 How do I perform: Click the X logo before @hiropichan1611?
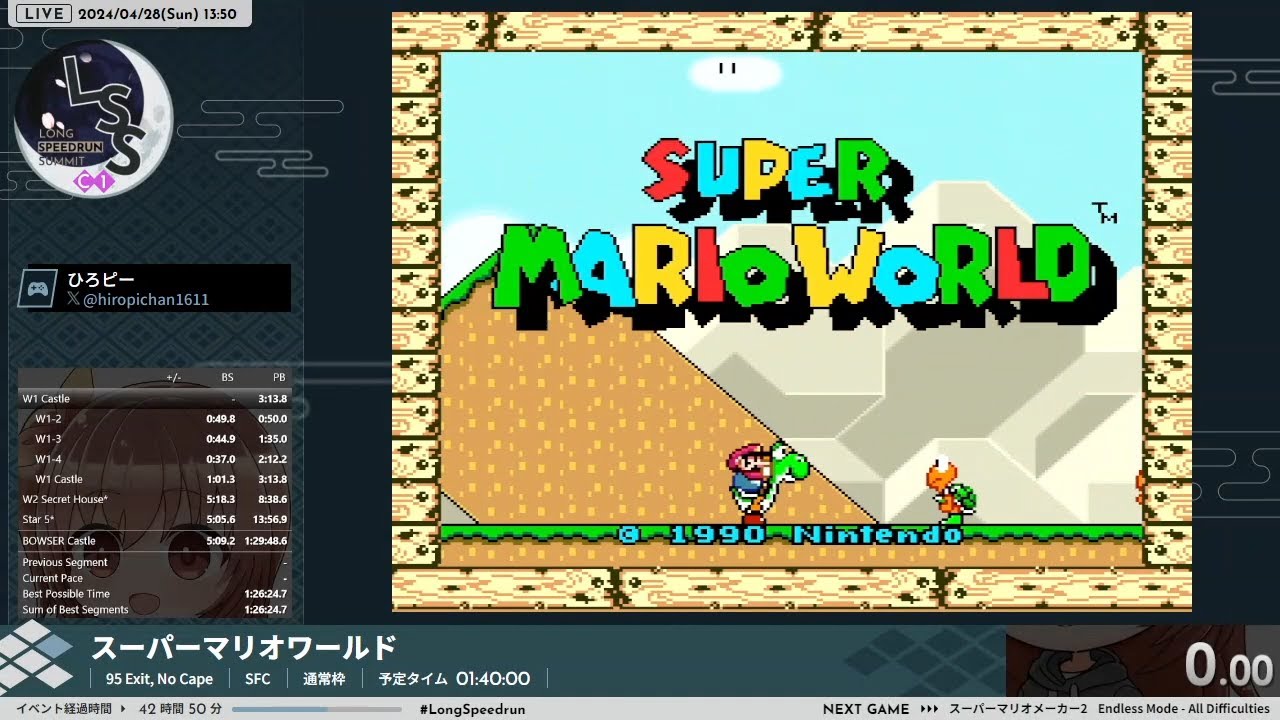[73, 299]
